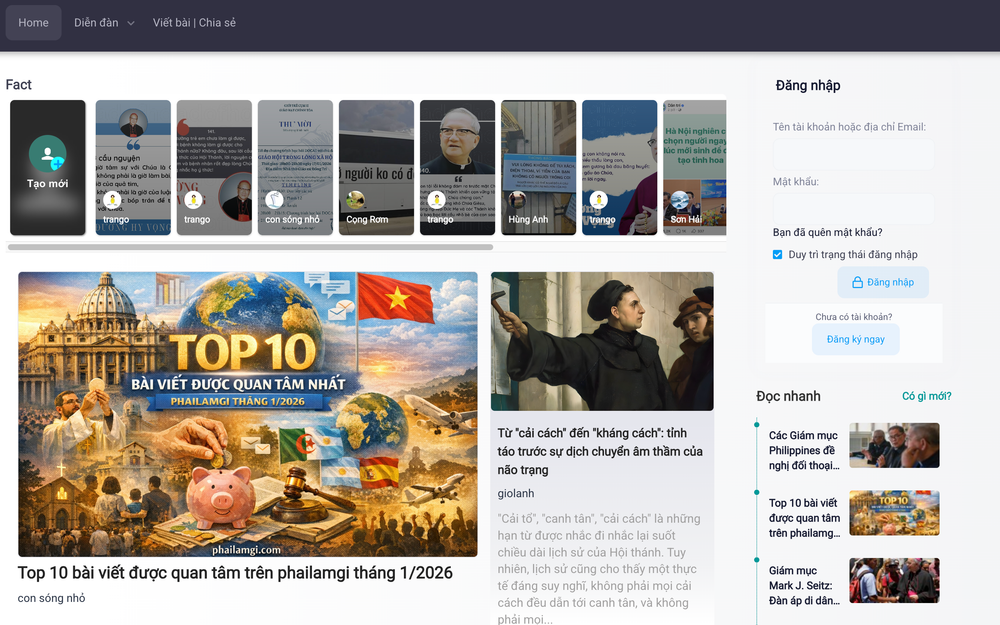Open article Từ "cải cách" đến "kháng cách" title
This screenshot has width=1000, height=625.
click(600, 451)
